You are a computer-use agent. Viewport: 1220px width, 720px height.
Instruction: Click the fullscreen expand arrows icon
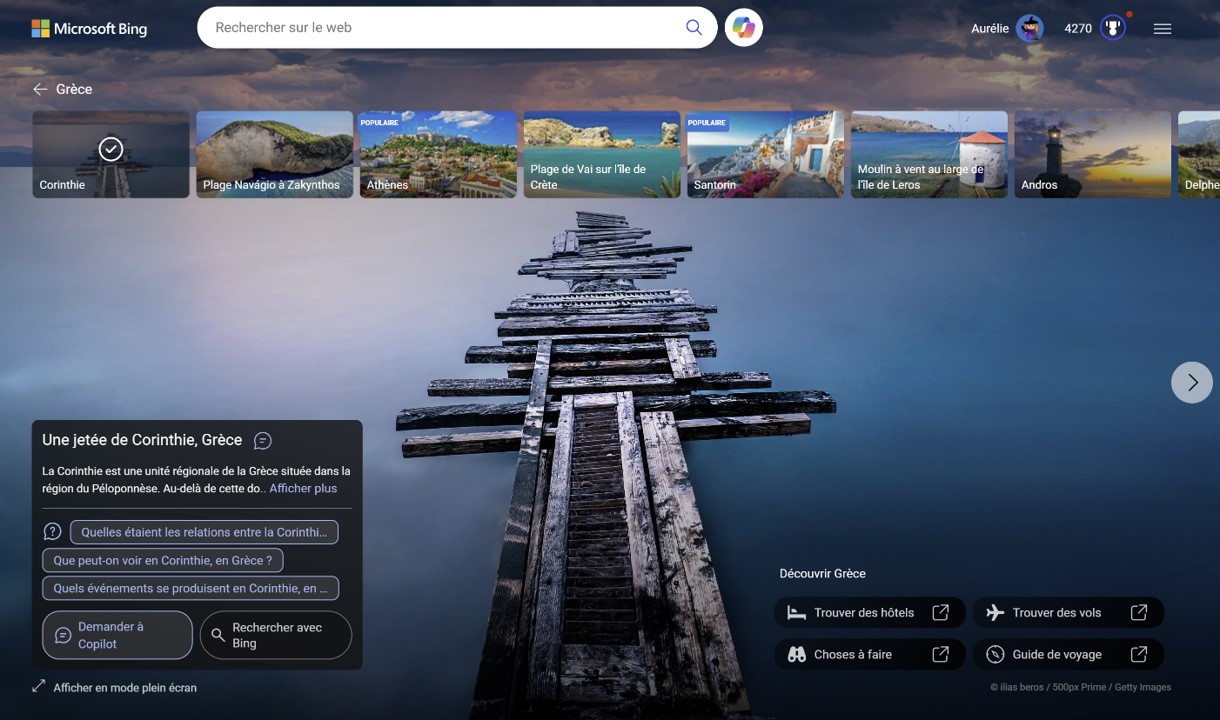(39, 686)
